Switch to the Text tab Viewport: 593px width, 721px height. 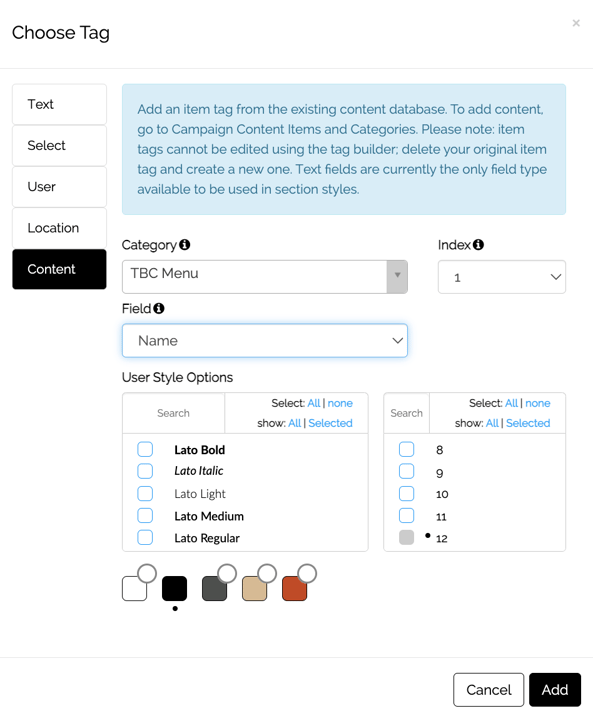[59, 104]
